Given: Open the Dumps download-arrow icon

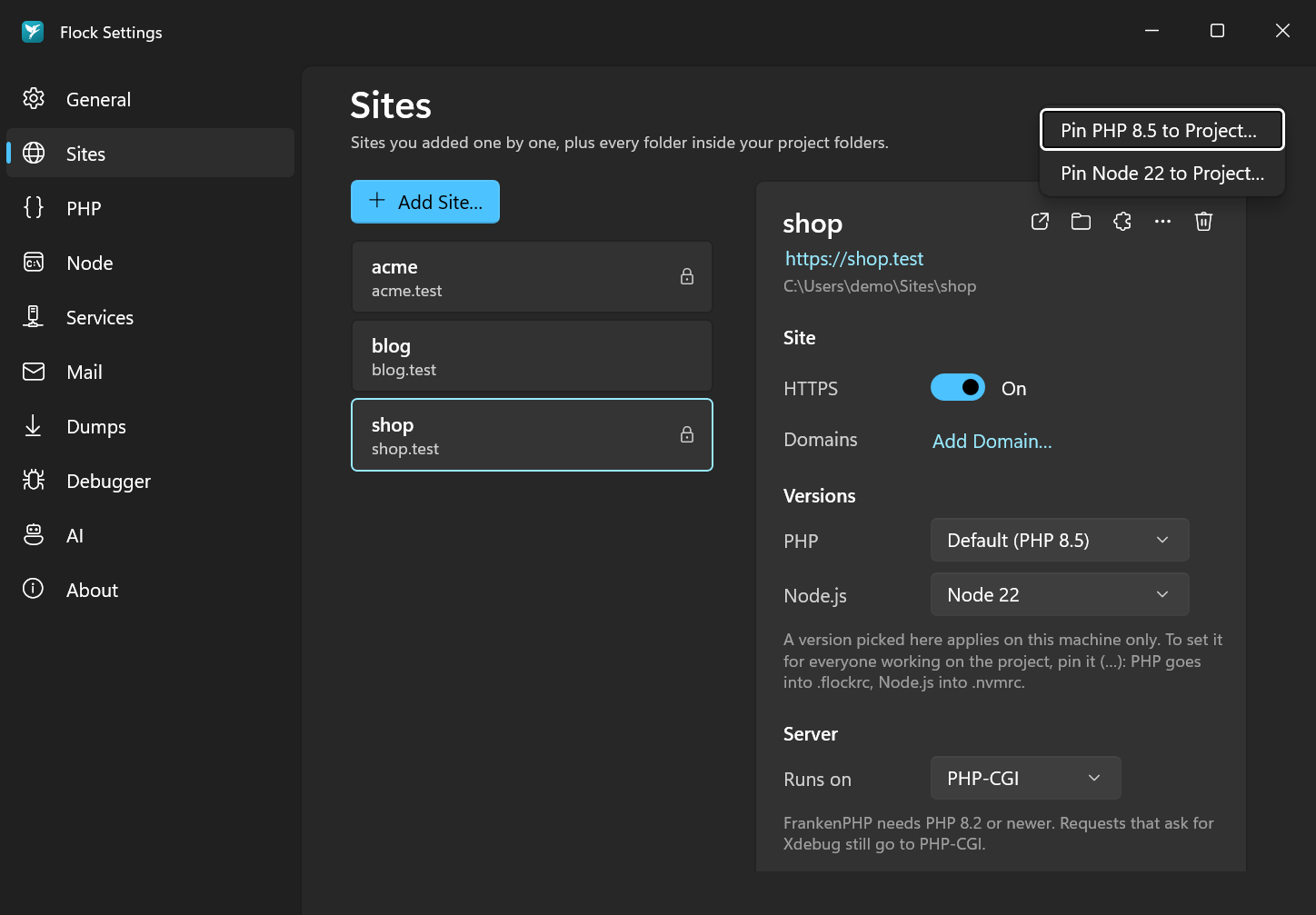Looking at the screenshot, I should coord(34,426).
